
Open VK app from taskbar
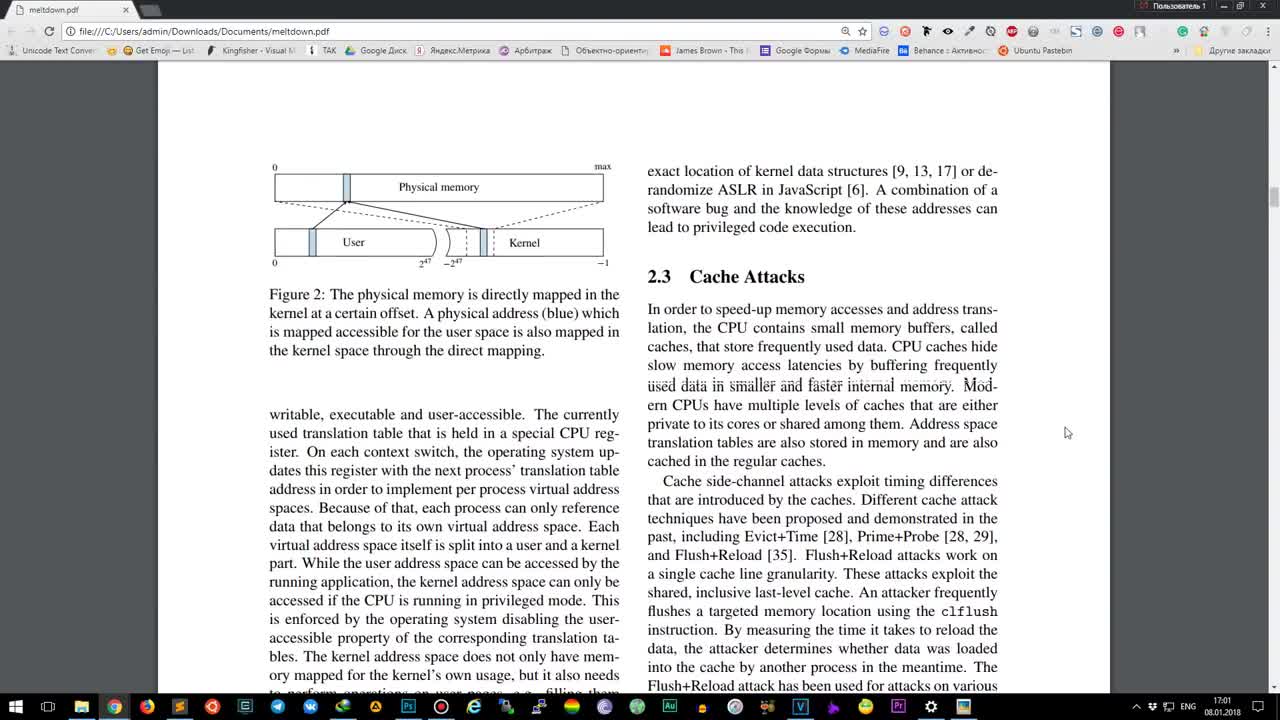pyautogui.click(x=310, y=706)
